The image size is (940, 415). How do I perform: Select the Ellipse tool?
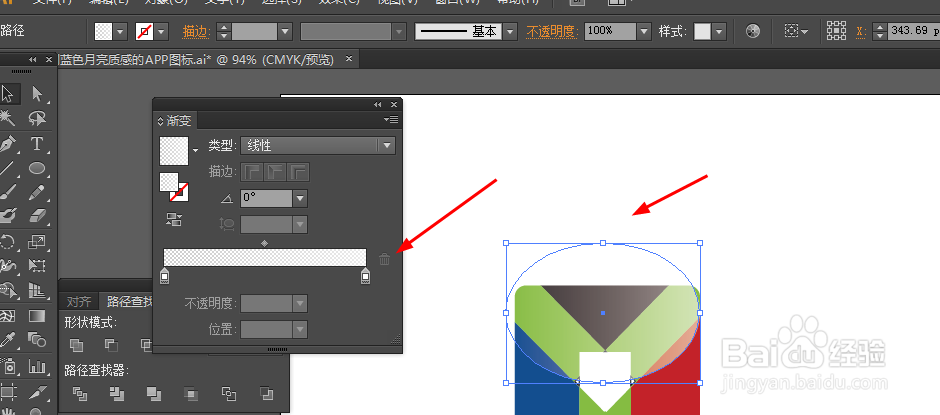click(37, 168)
